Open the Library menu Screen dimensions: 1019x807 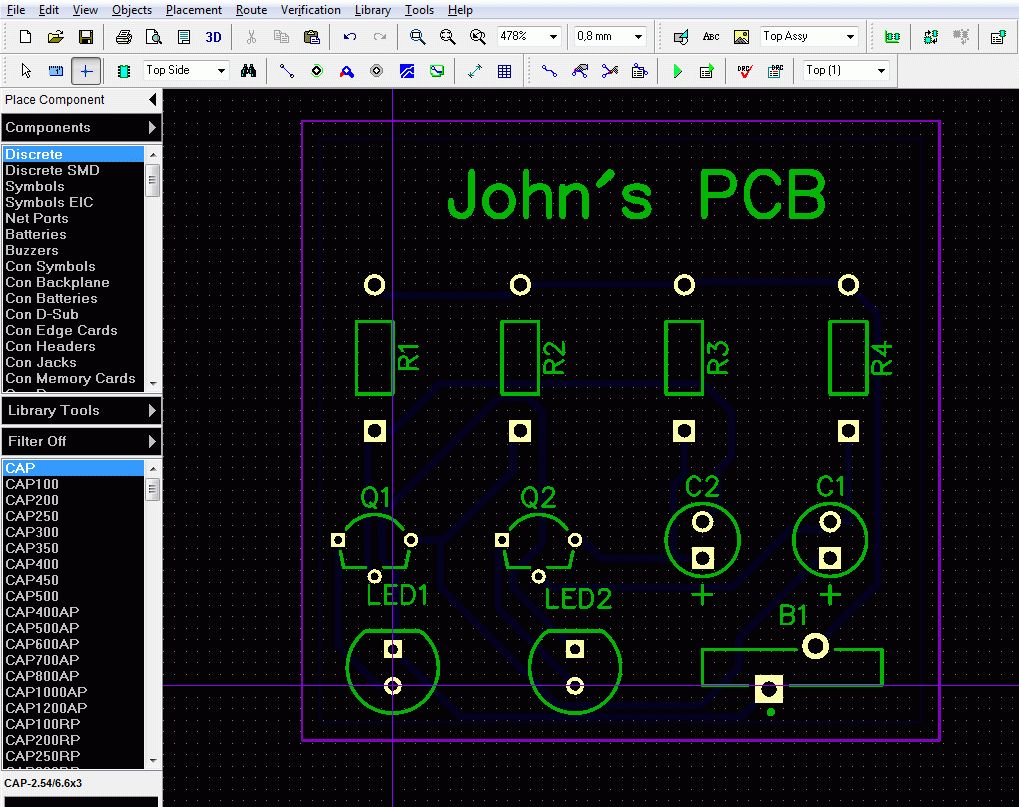(373, 10)
